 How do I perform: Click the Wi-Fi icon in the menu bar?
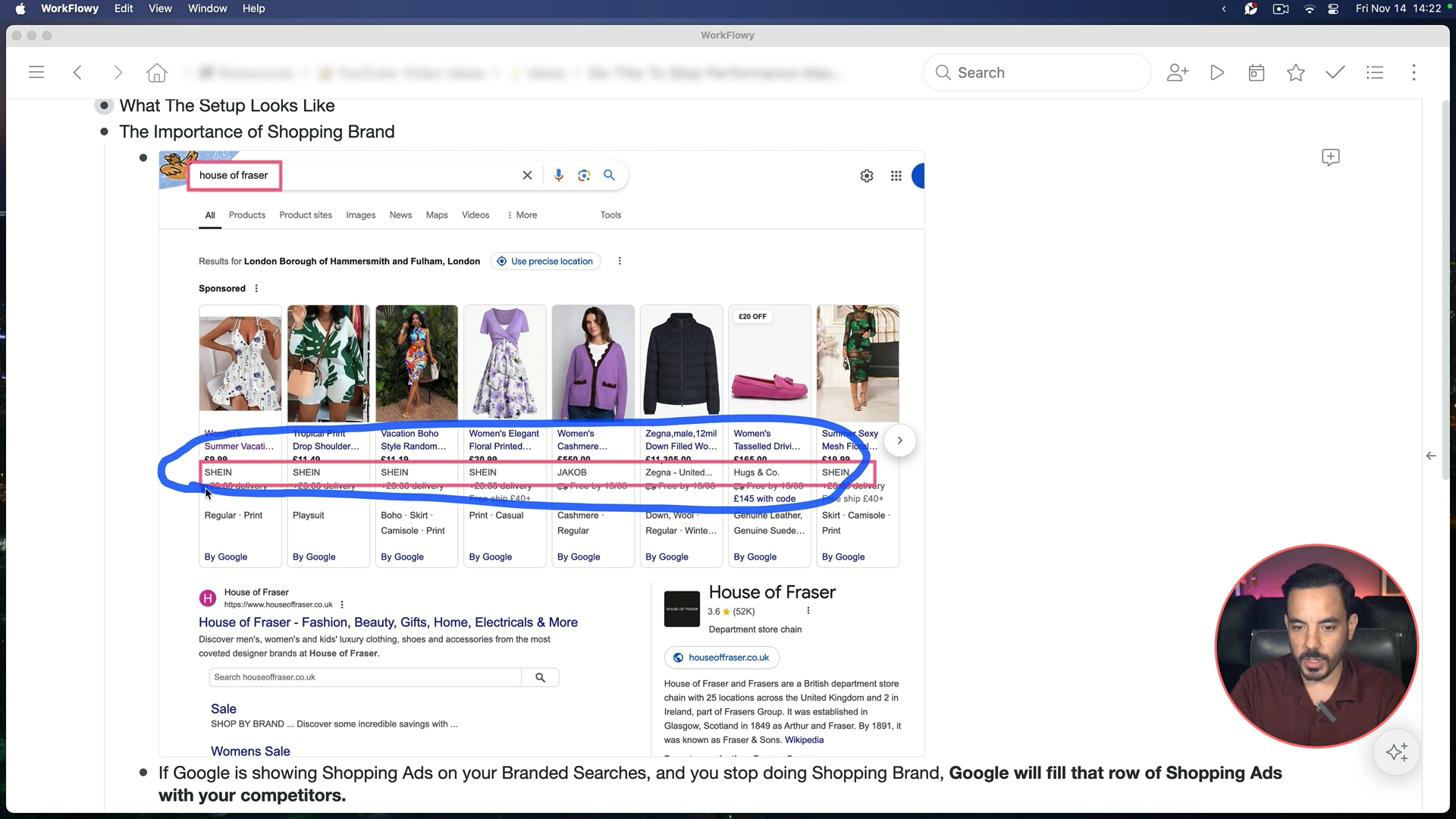[1309, 8]
